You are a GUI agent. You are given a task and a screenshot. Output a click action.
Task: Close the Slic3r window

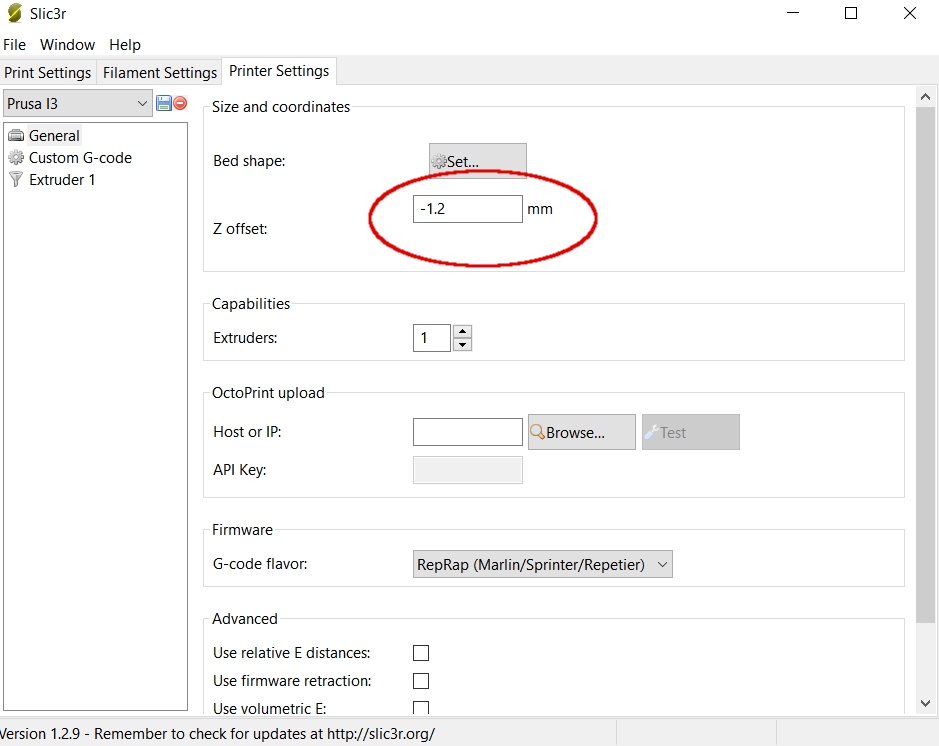point(910,13)
